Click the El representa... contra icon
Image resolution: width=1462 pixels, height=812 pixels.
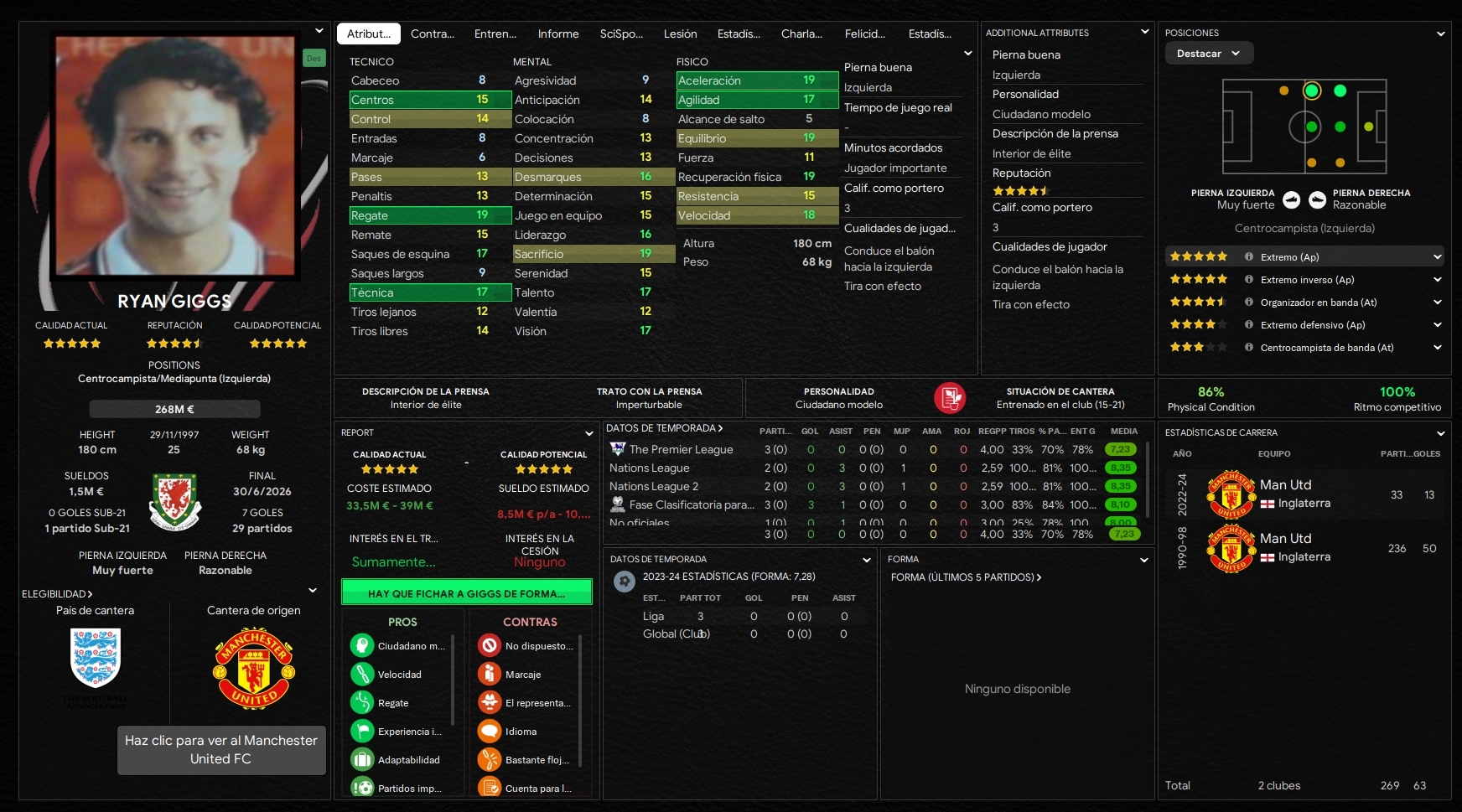pyautogui.click(x=490, y=703)
